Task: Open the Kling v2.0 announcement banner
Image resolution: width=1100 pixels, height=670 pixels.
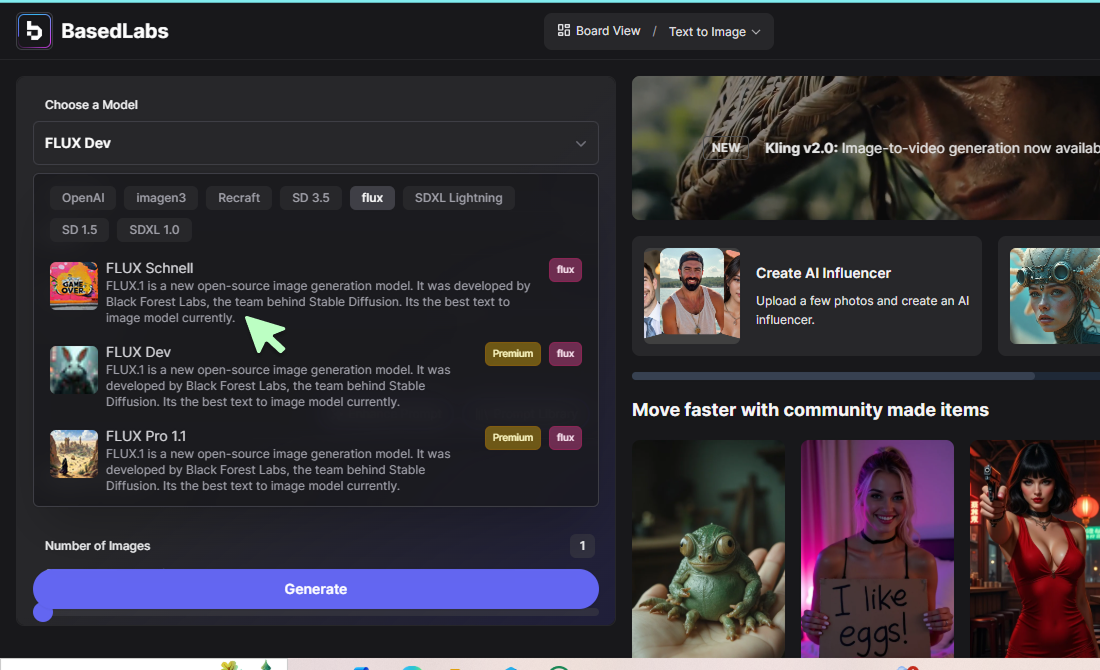Action: click(x=866, y=148)
